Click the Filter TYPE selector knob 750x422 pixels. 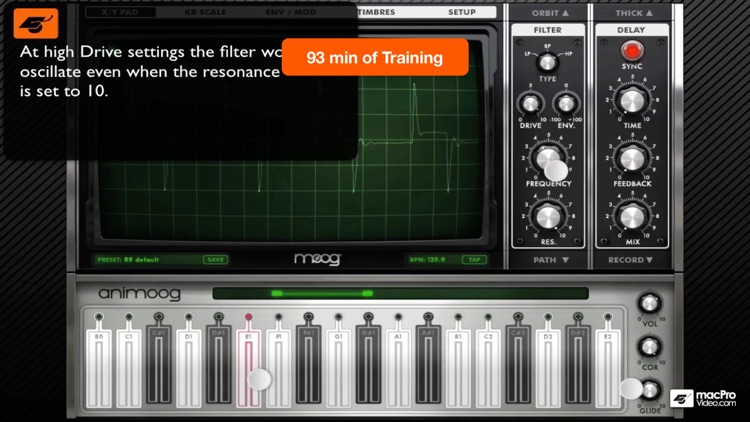(547, 63)
